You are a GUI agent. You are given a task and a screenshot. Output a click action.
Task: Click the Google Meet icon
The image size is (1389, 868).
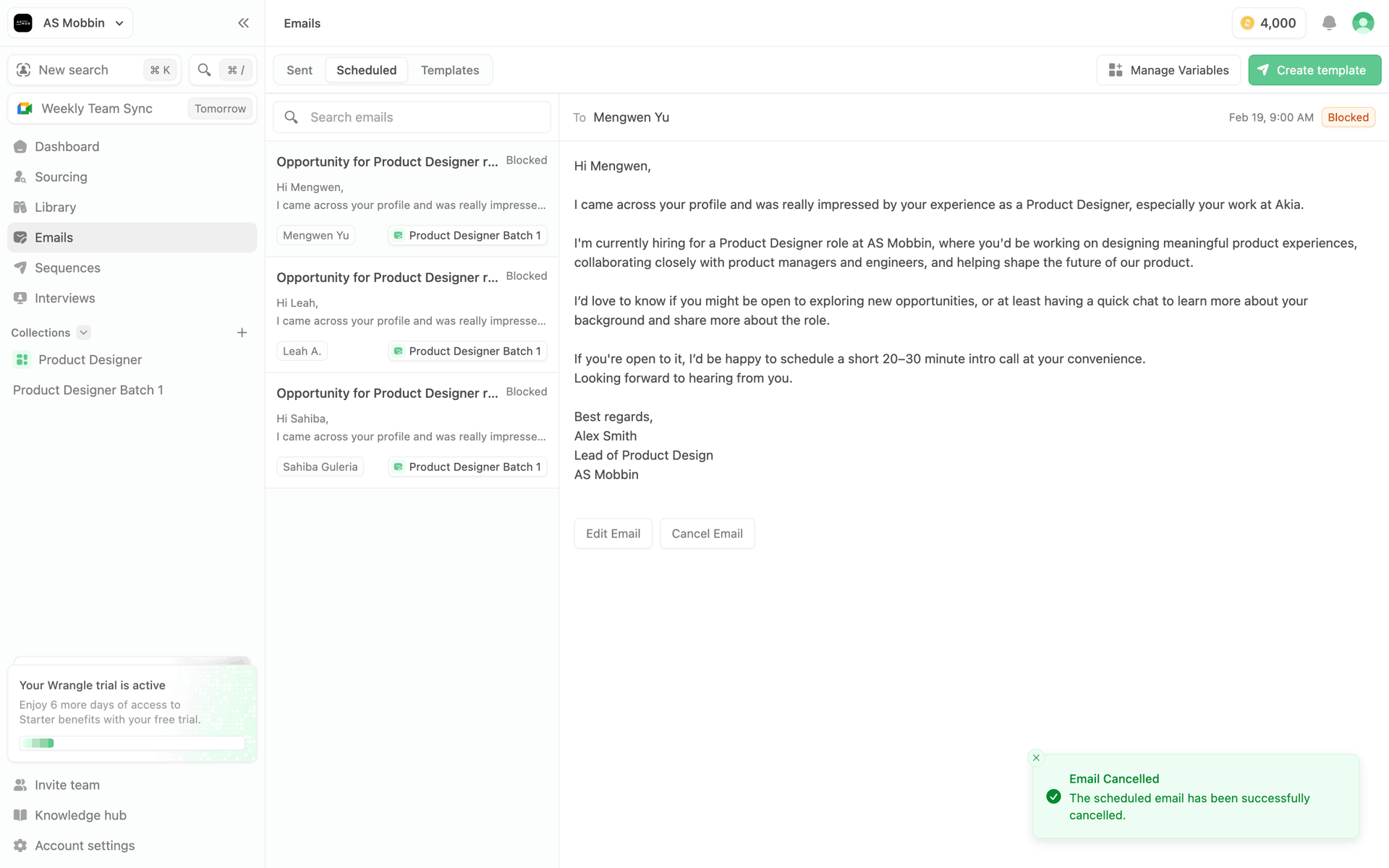point(25,109)
